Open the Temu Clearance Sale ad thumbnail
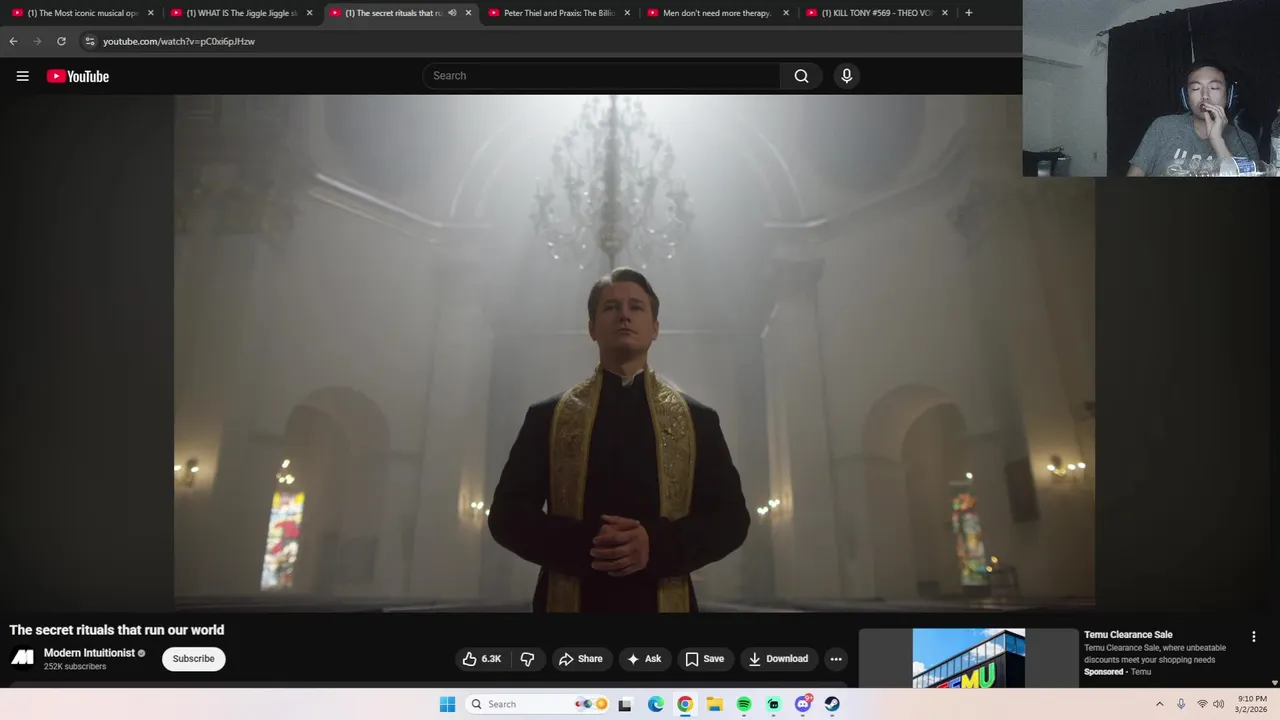Screen dimensions: 1280x720 coord(968,658)
